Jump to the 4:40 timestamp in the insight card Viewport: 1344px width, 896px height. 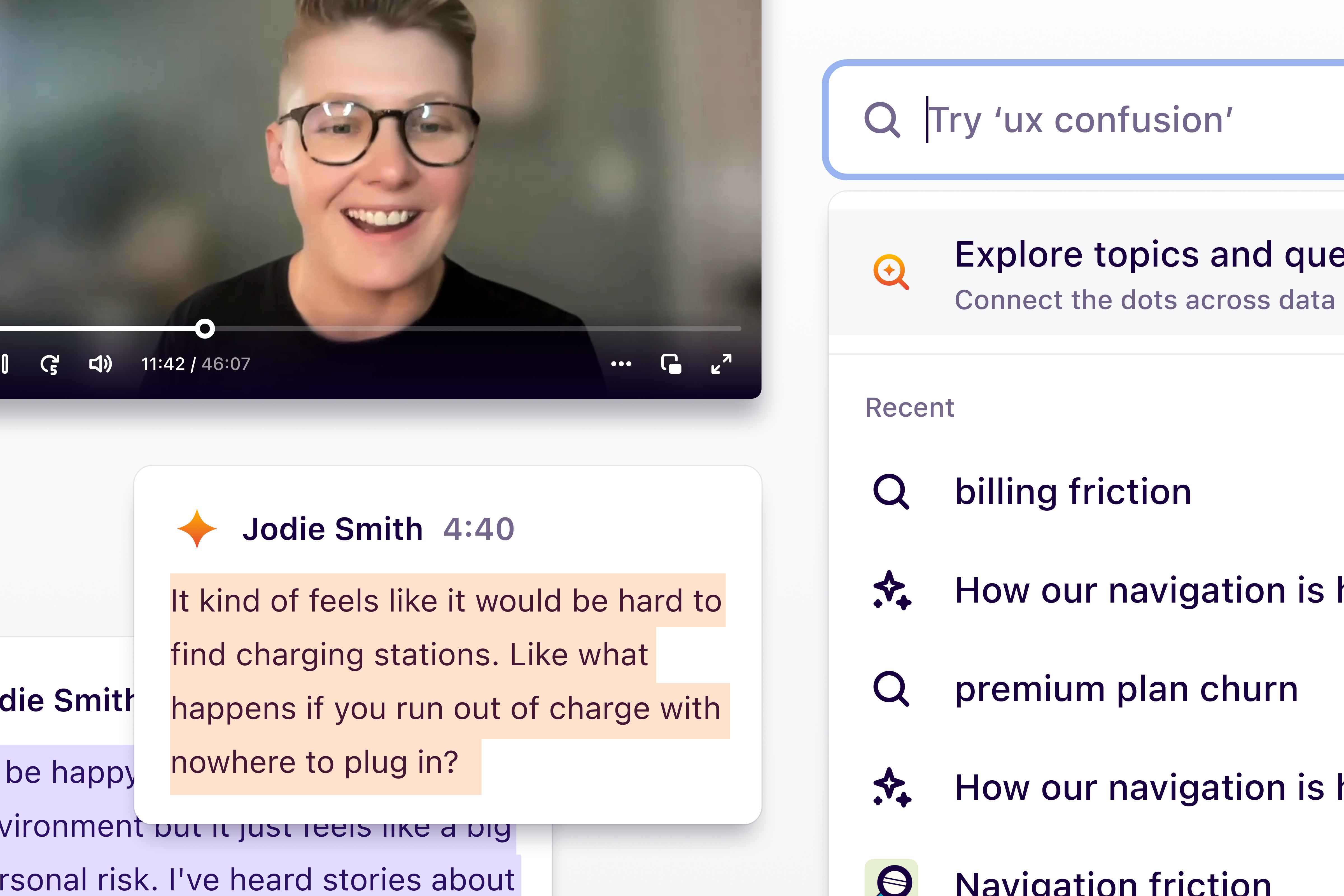478,529
